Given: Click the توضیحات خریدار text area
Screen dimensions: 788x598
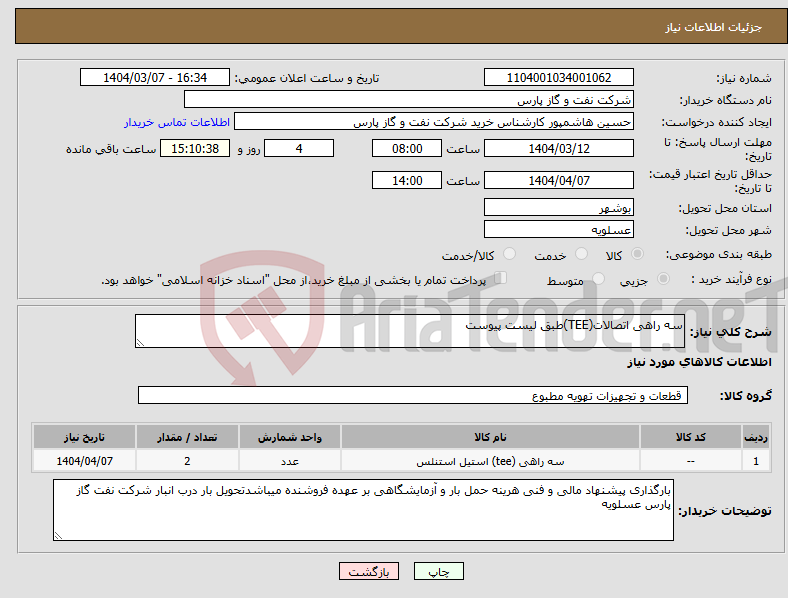Looking at the screenshot, I should (x=363, y=510).
